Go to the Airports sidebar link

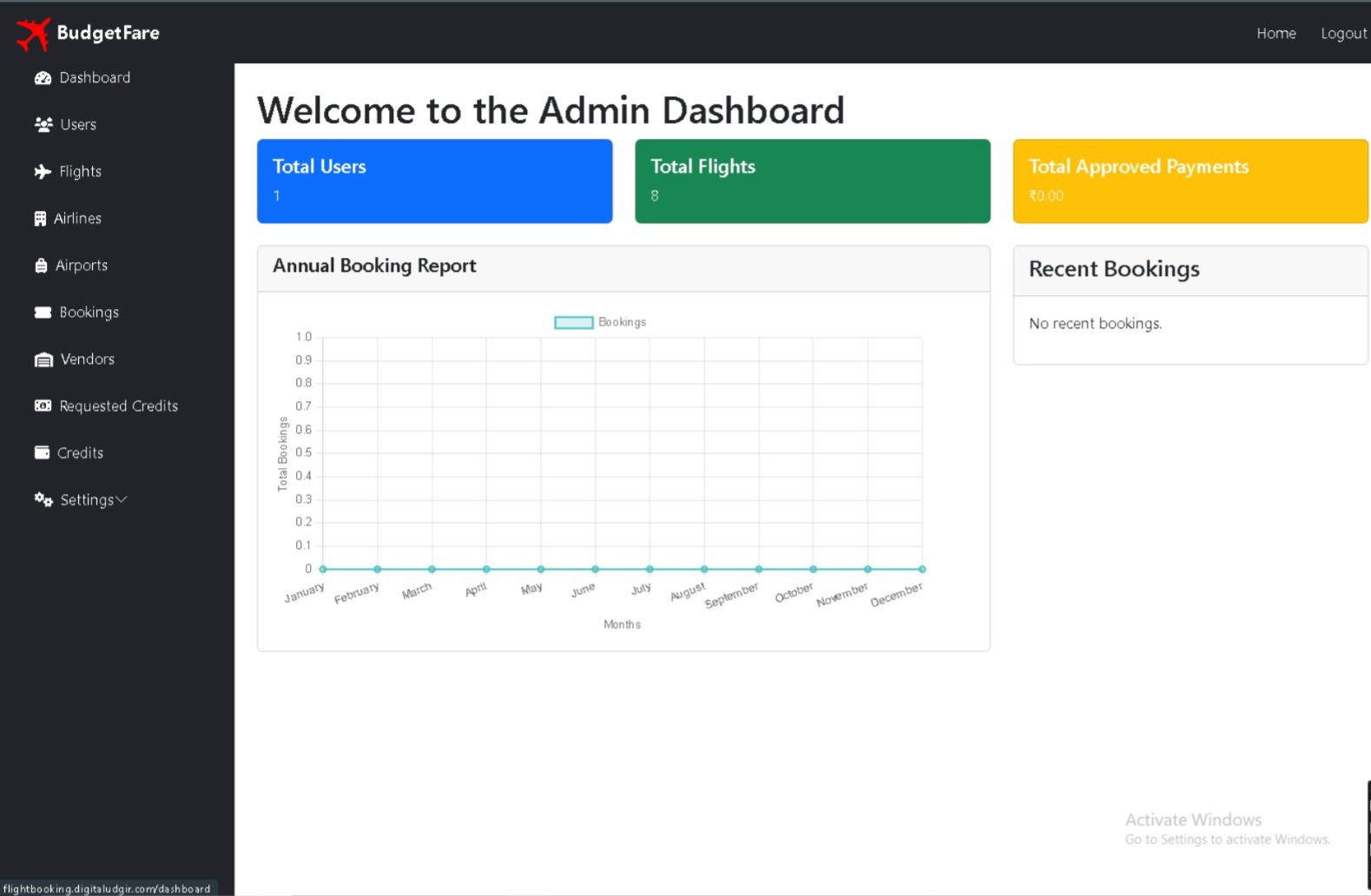(x=82, y=266)
